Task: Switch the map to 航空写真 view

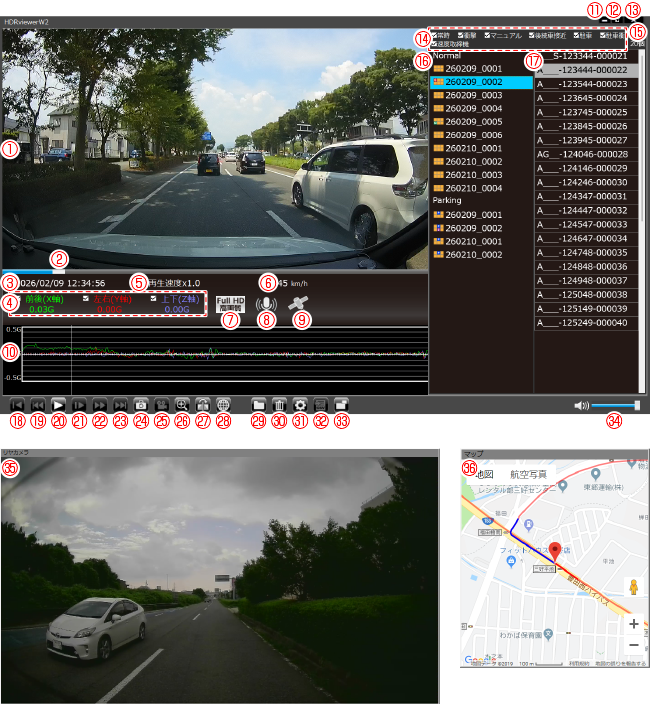Action: (x=530, y=473)
